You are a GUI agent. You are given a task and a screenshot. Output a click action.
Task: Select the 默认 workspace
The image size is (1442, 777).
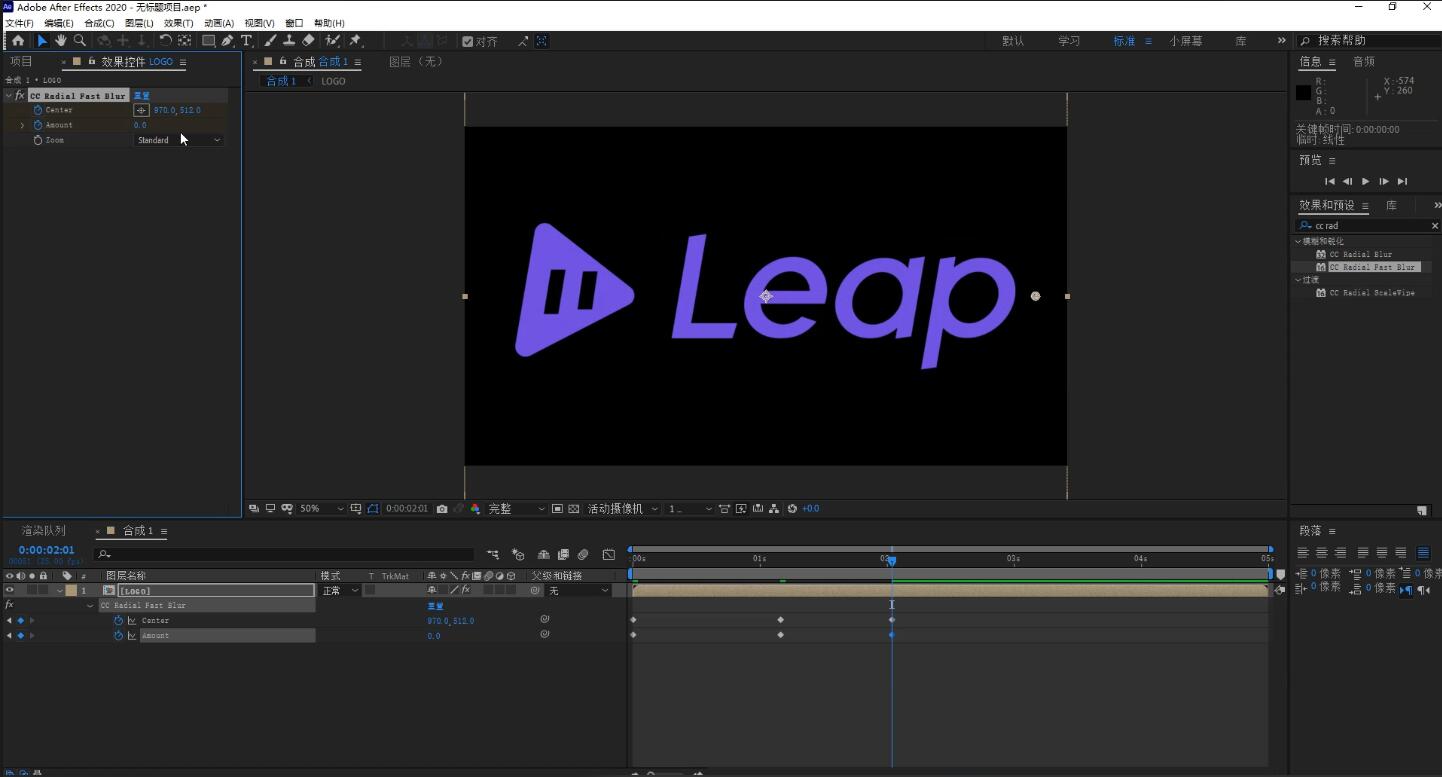point(1013,41)
